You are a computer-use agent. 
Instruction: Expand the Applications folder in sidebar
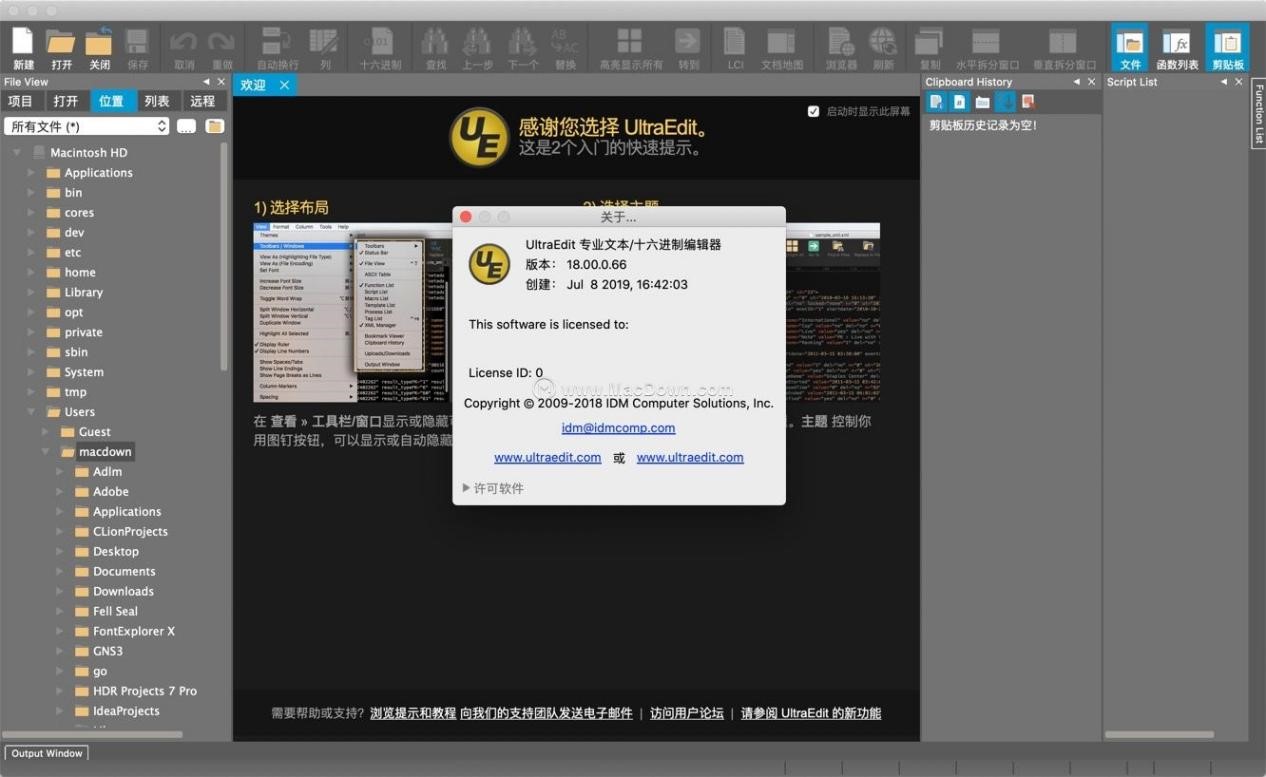click(x=31, y=172)
